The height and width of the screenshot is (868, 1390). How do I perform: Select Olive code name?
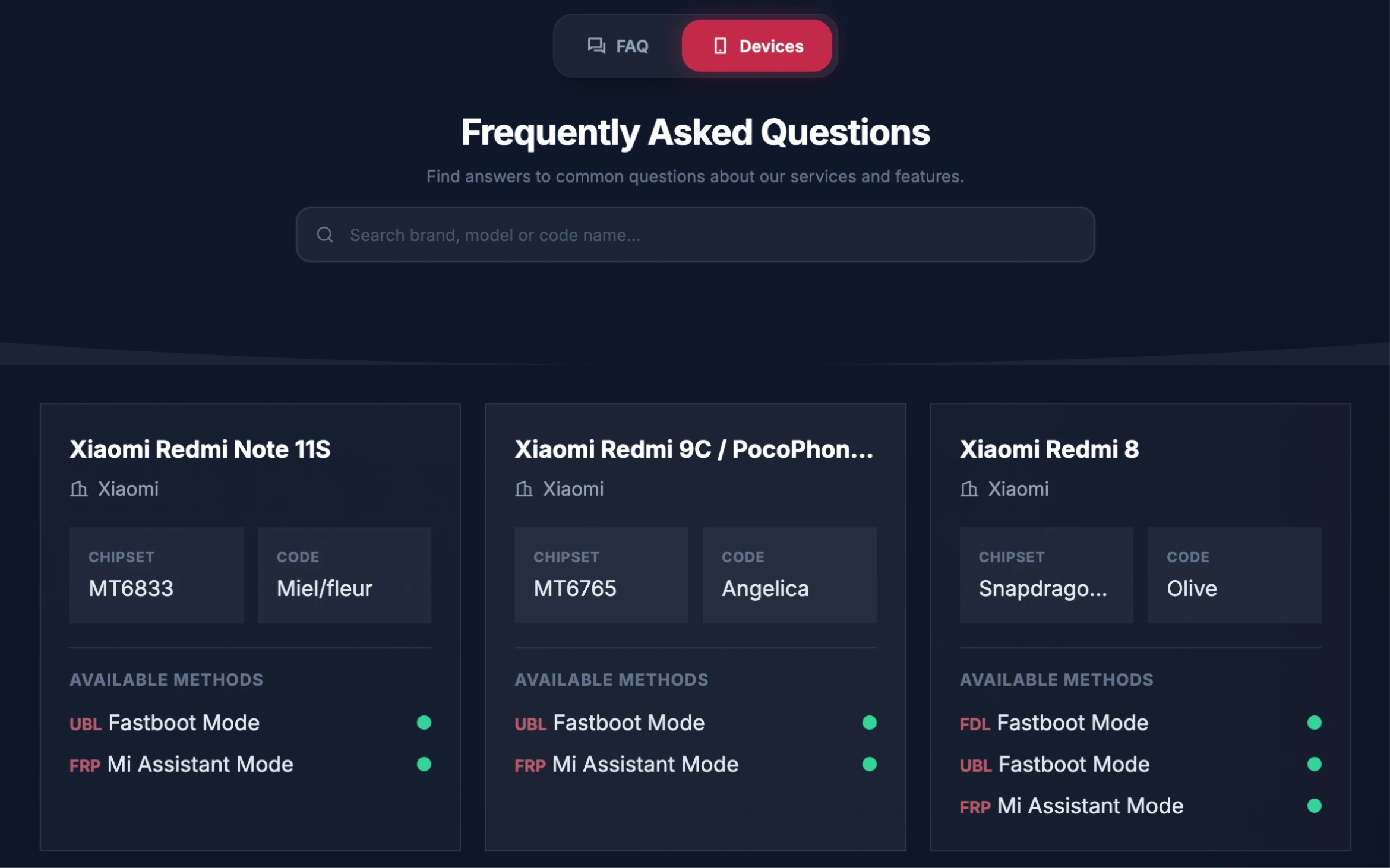click(1192, 588)
